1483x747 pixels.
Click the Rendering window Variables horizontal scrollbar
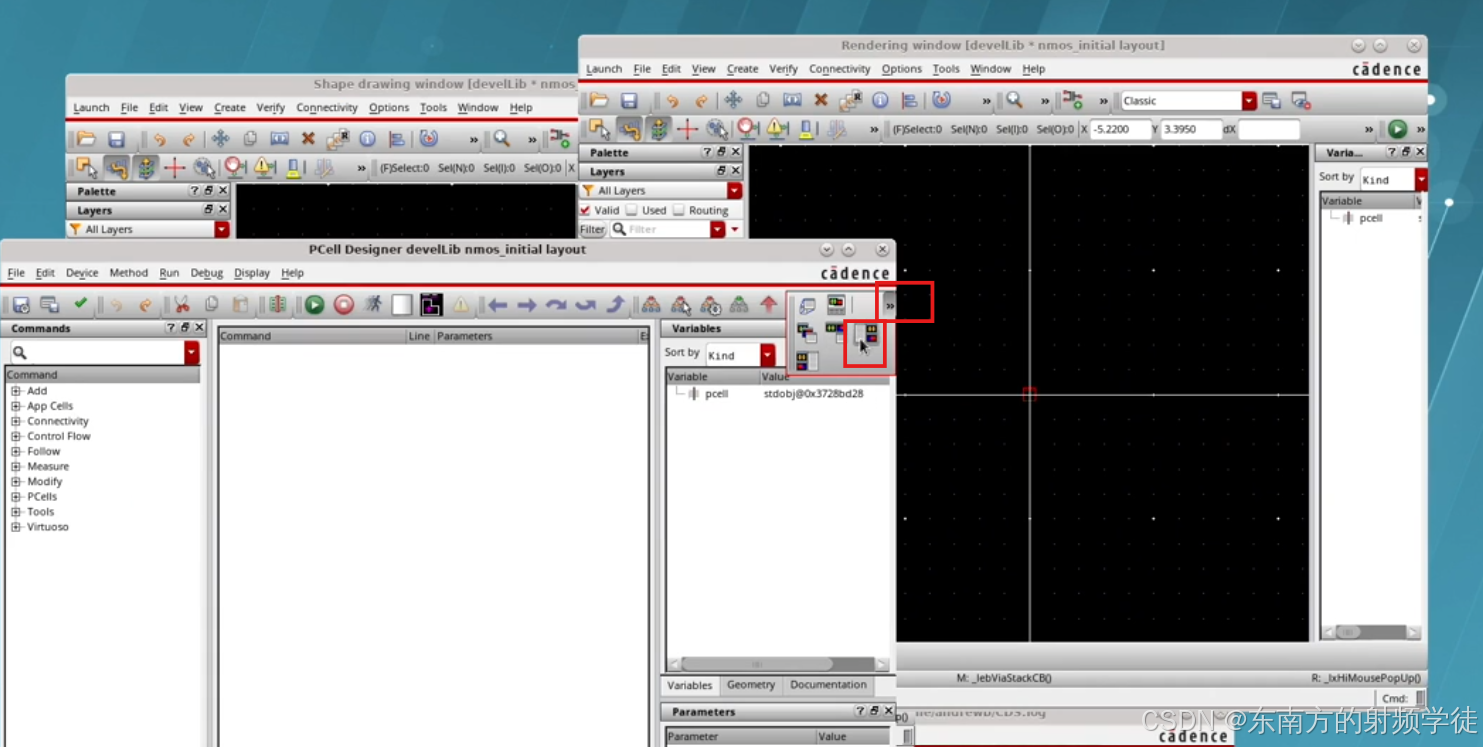[1371, 632]
